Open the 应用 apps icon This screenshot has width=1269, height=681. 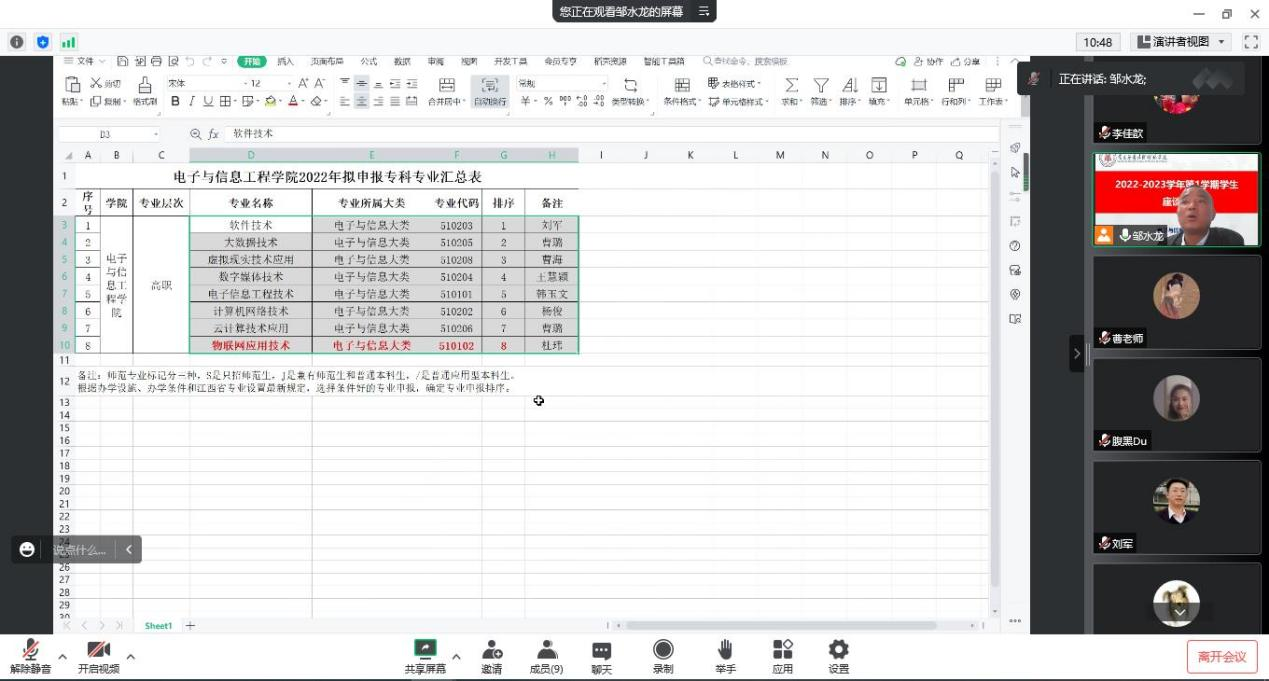click(782, 650)
